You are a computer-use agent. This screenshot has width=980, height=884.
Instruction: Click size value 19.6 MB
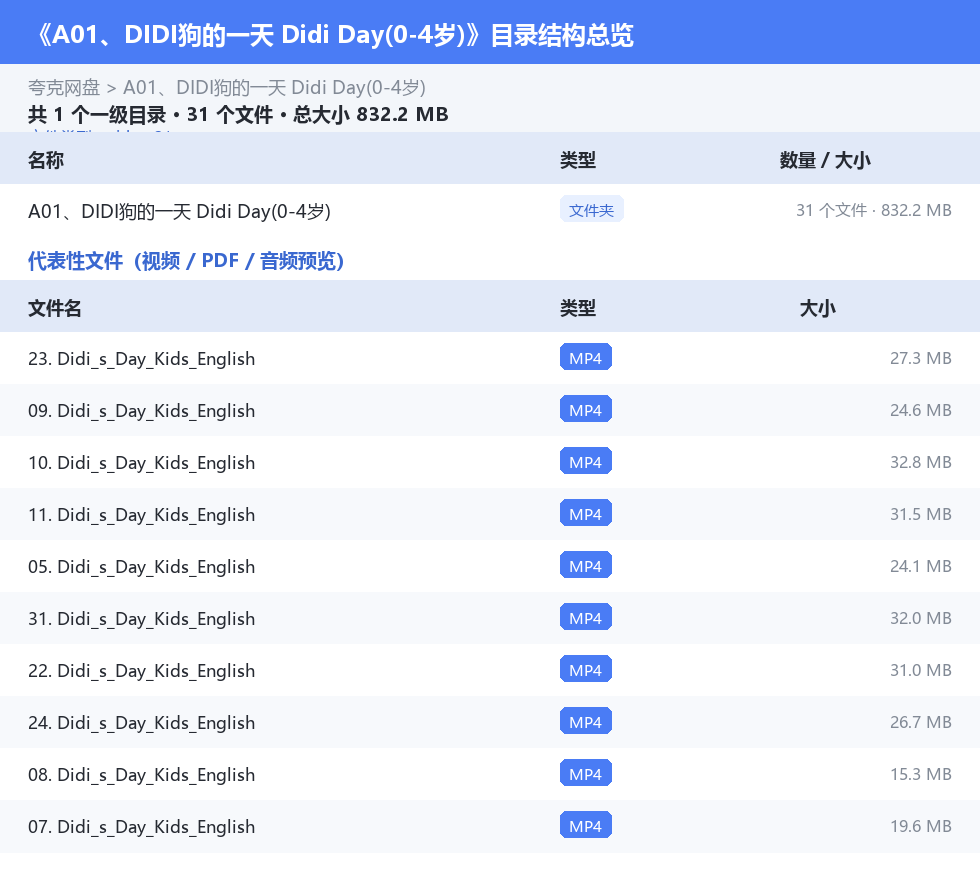click(x=921, y=825)
